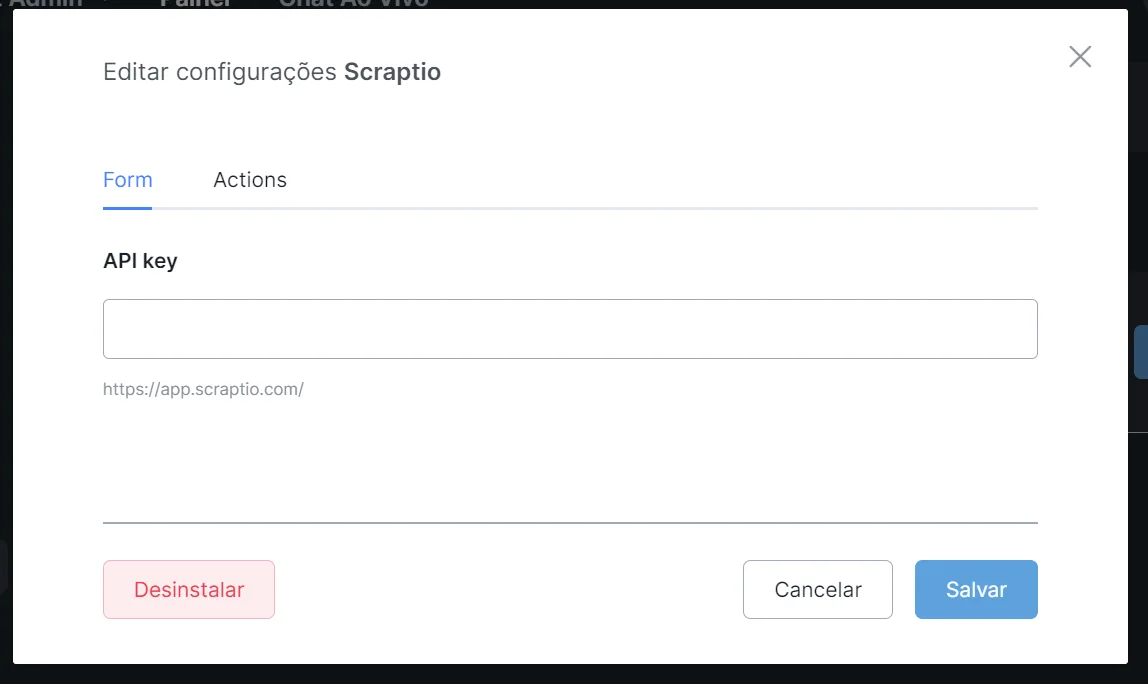This screenshot has height=684, width=1148.
Task: Switch to the Actions tab
Action: click(x=250, y=180)
